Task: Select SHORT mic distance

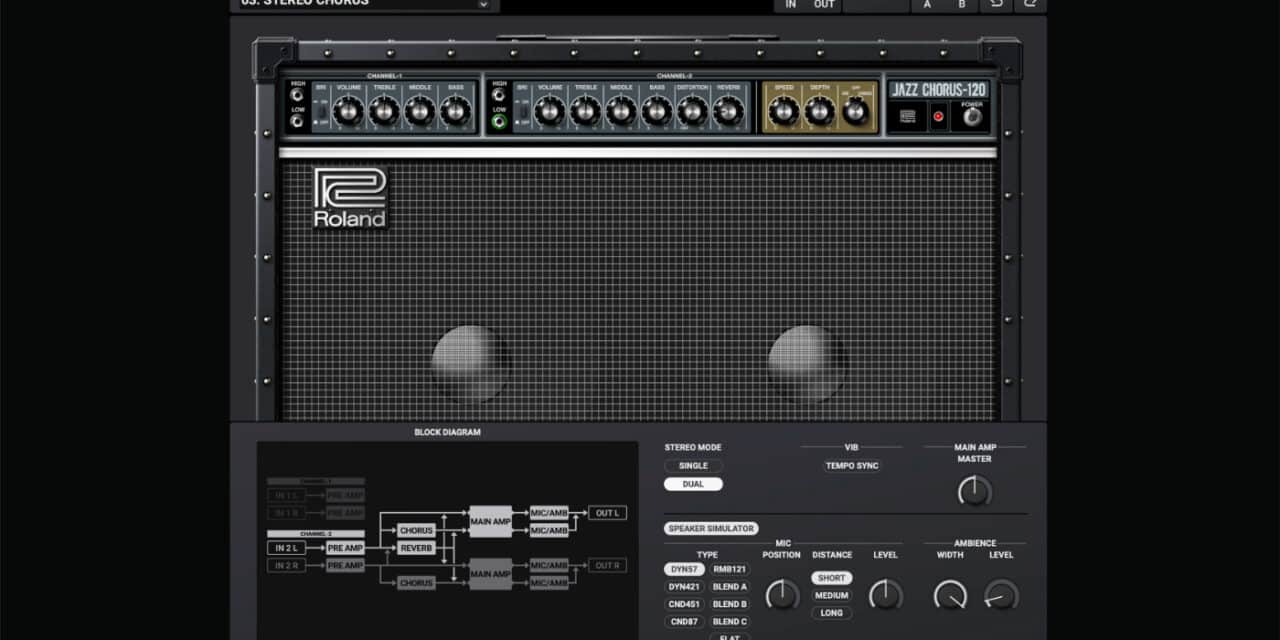Action: click(832, 578)
